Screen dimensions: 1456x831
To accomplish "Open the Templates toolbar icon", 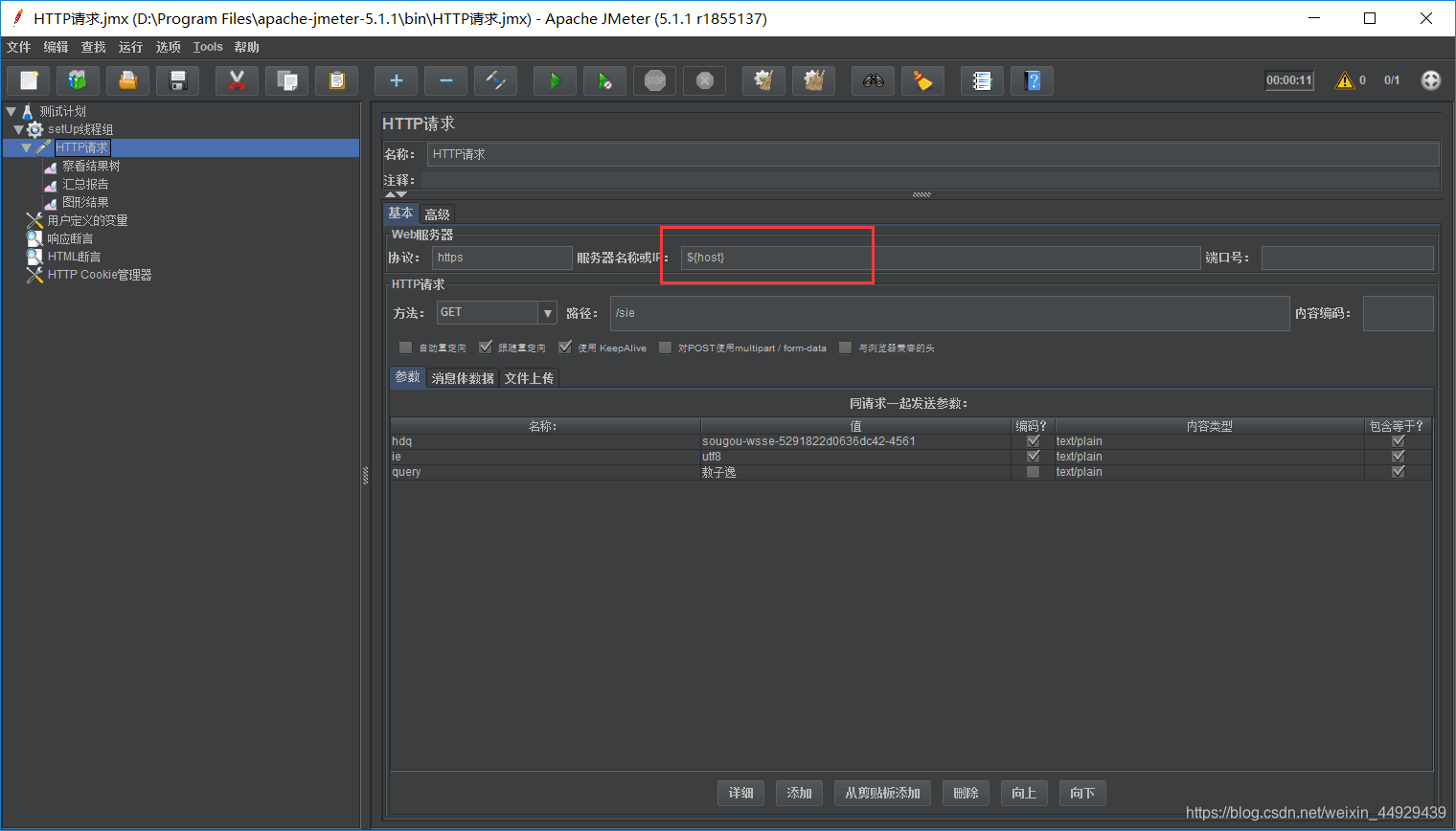I will pos(78,80).
